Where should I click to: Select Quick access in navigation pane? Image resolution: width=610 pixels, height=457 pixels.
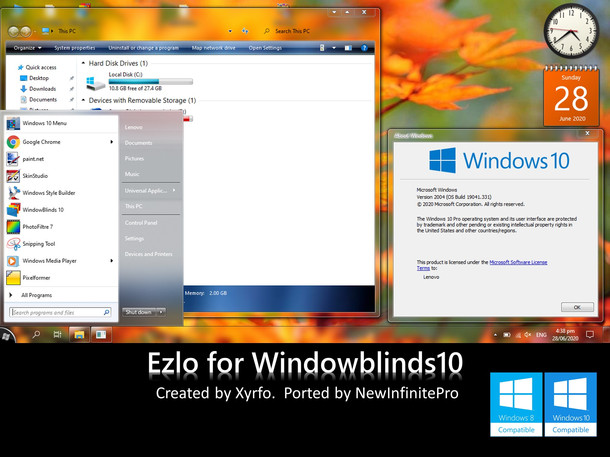(x=40, y=67)
